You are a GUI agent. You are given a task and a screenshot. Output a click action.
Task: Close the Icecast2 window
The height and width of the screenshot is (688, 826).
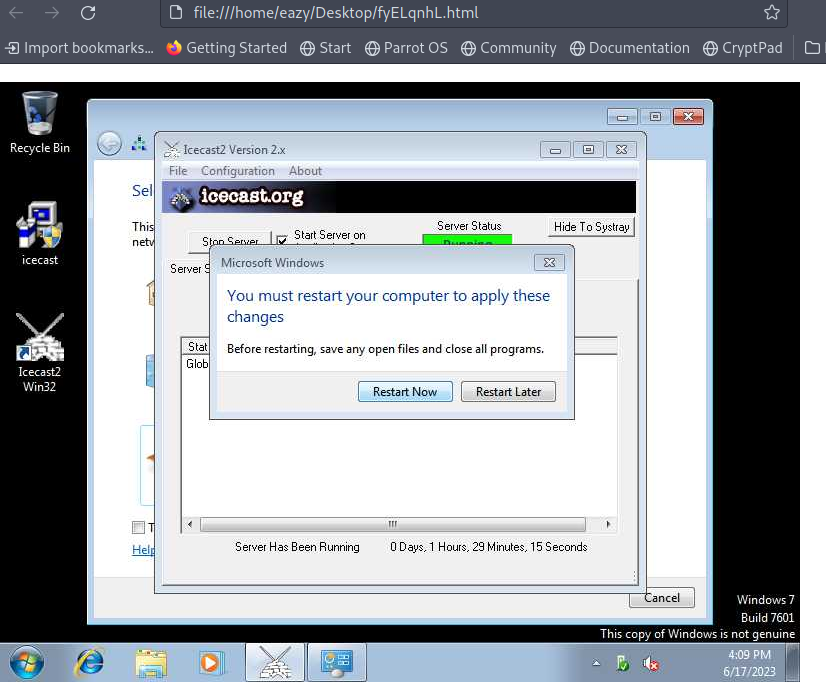pyautogui.click(x=622, y=150)
